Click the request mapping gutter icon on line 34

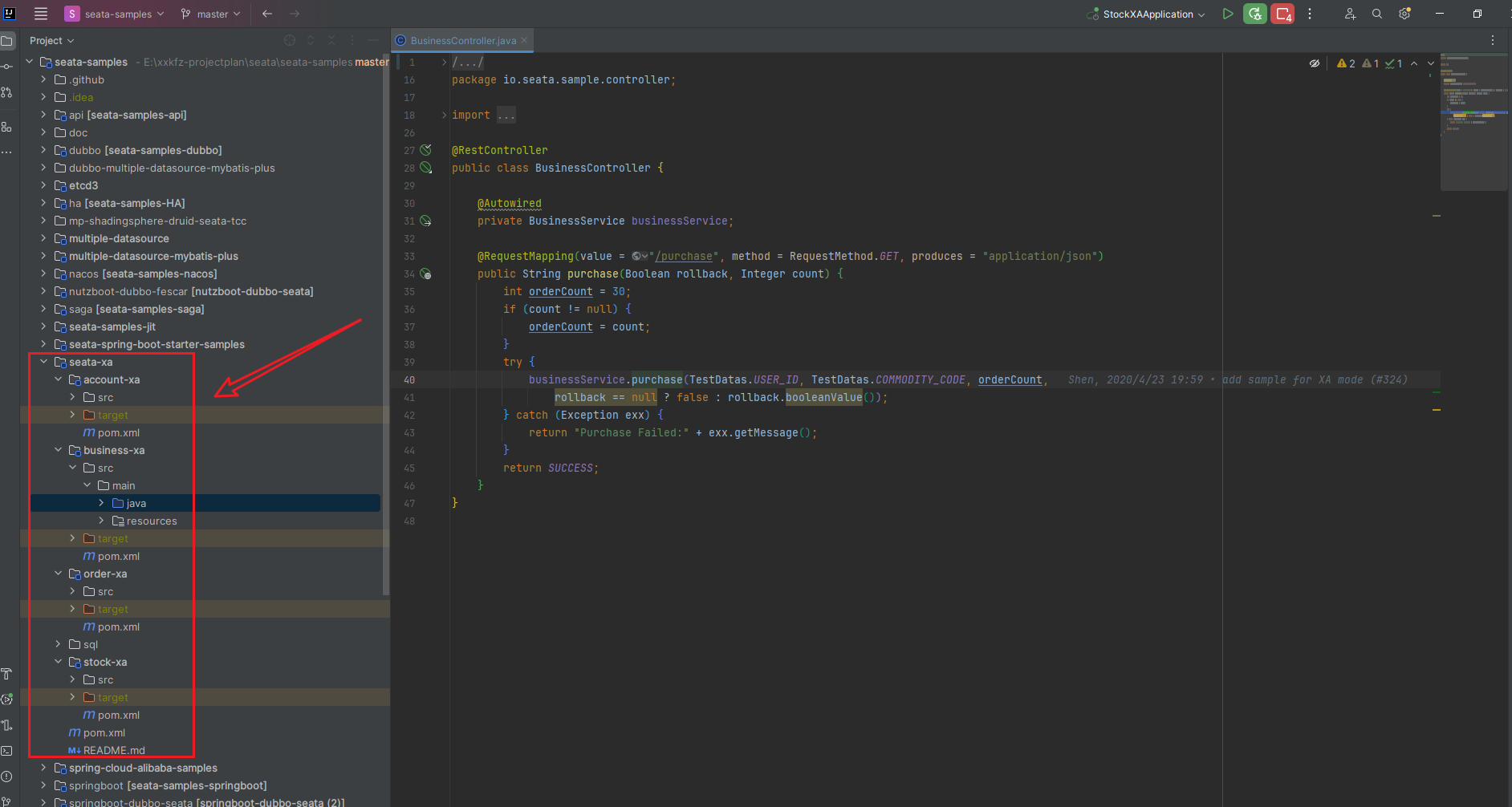click(x=426, y=274)
